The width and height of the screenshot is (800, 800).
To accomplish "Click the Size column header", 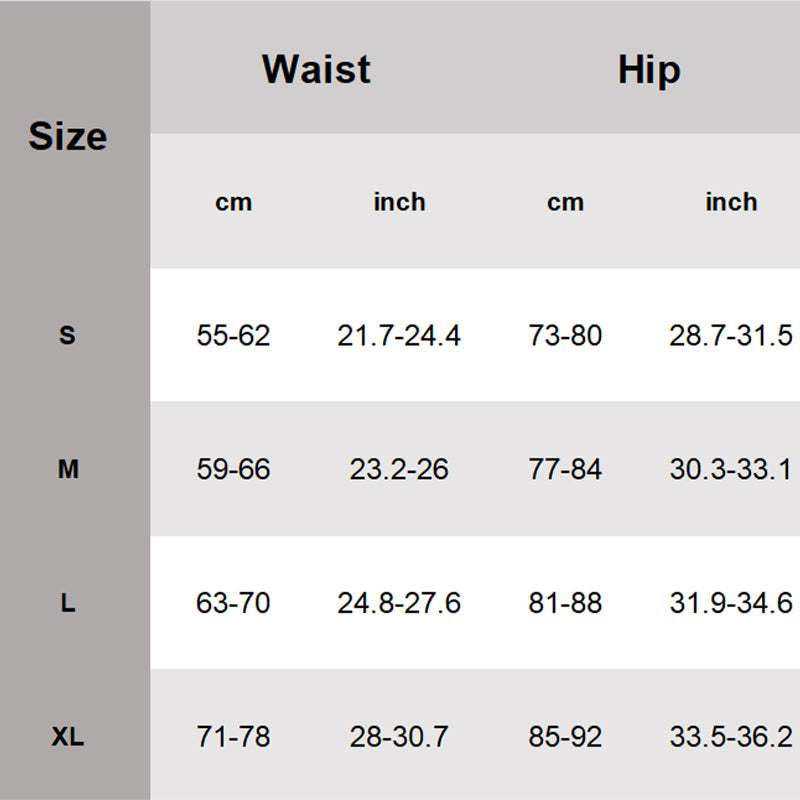I will 68,136.
